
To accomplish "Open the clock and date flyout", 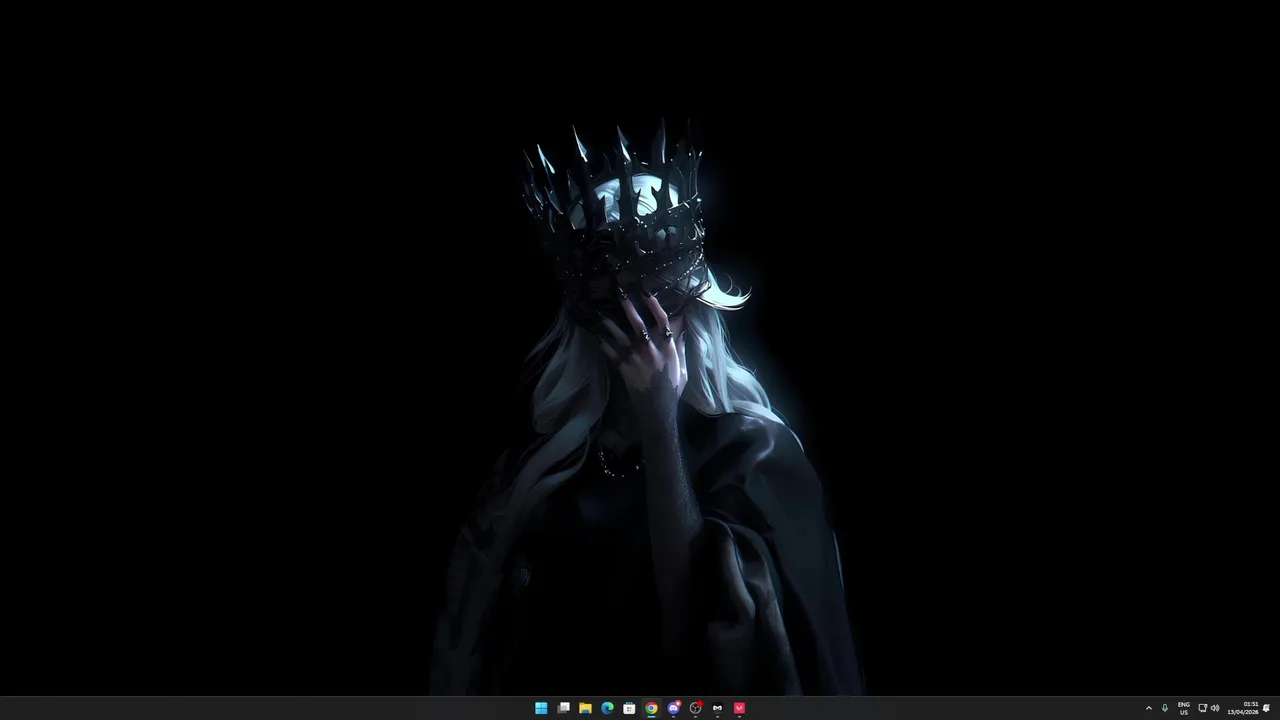I will [1243, 708].
